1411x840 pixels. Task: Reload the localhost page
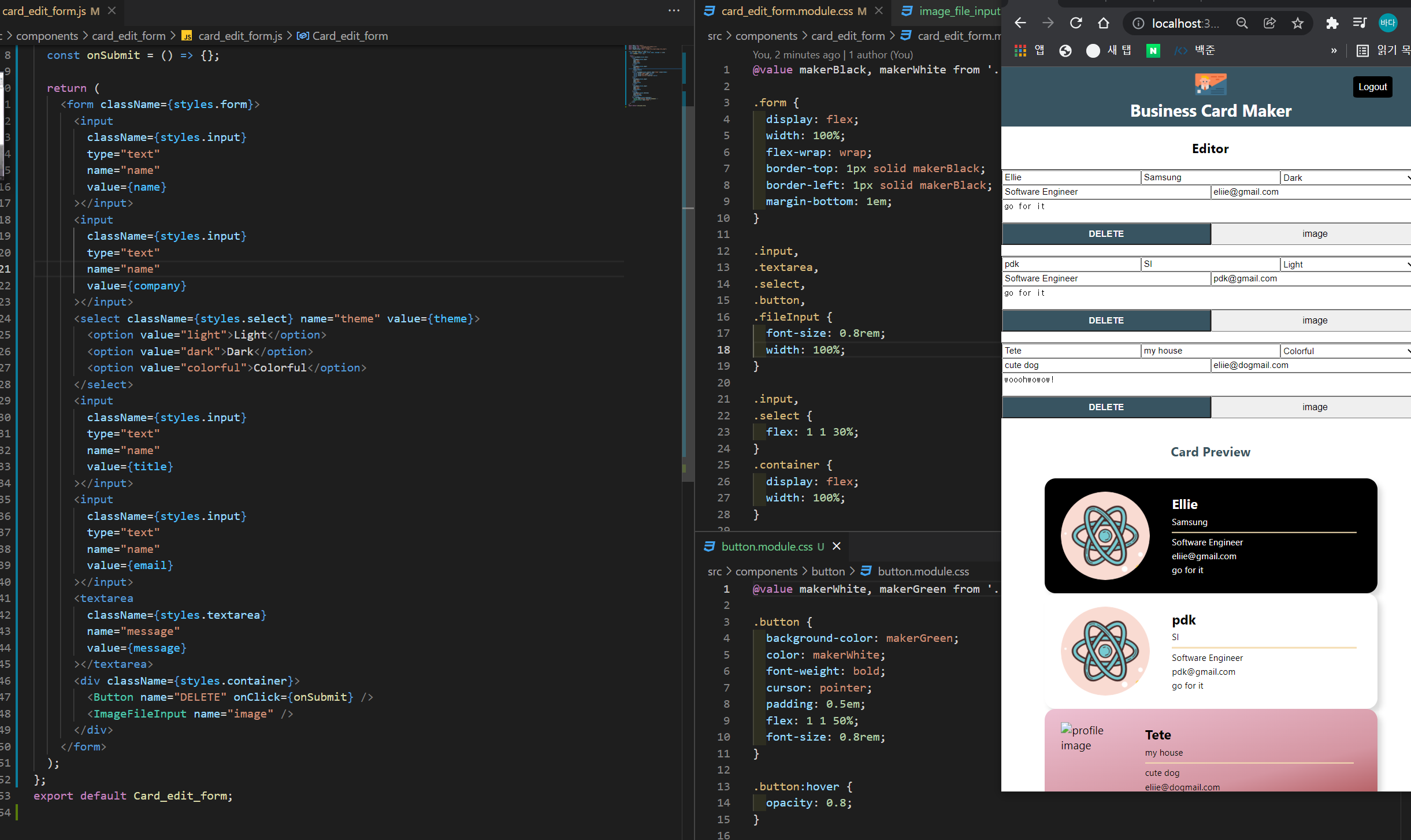[1075, 23]
